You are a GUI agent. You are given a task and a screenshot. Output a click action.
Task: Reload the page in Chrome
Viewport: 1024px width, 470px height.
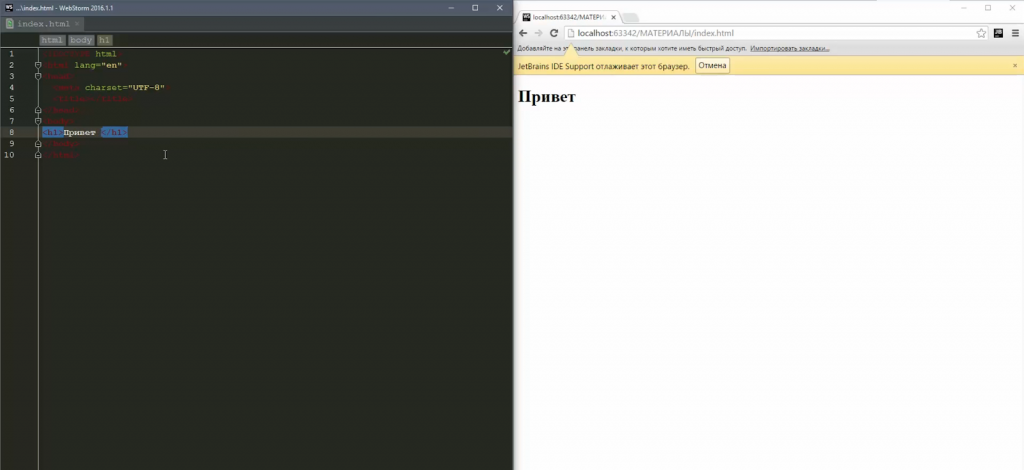coord(554,33)
